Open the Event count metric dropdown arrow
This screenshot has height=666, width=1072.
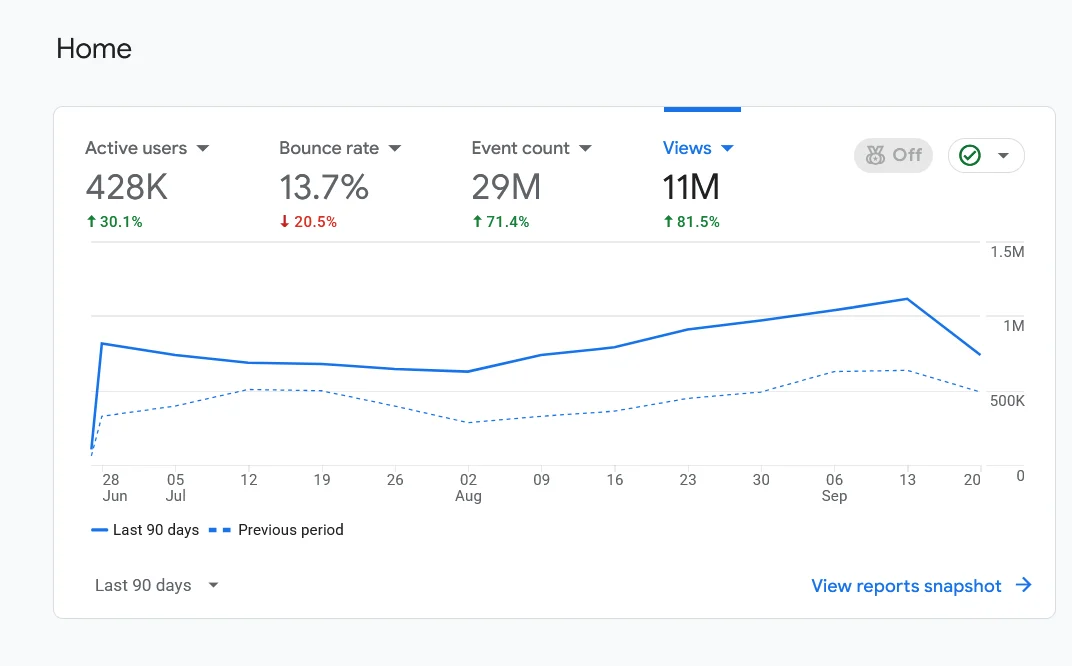(x=585, y=148)
